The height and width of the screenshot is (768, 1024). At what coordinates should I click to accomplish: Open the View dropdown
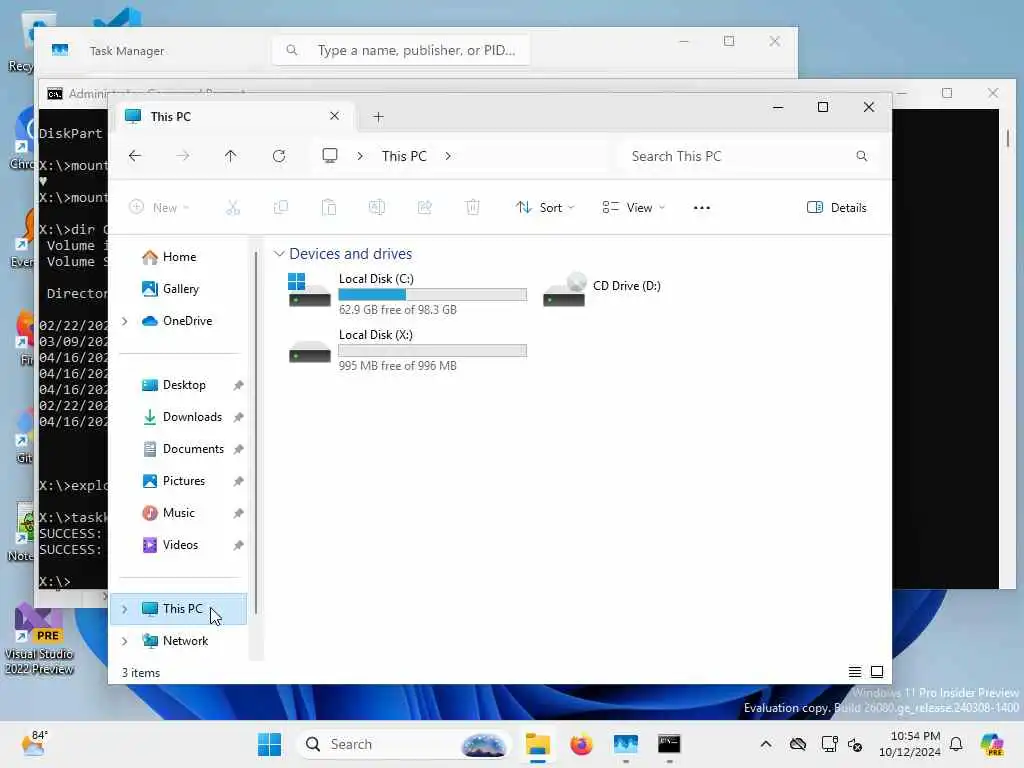[633, 208]
